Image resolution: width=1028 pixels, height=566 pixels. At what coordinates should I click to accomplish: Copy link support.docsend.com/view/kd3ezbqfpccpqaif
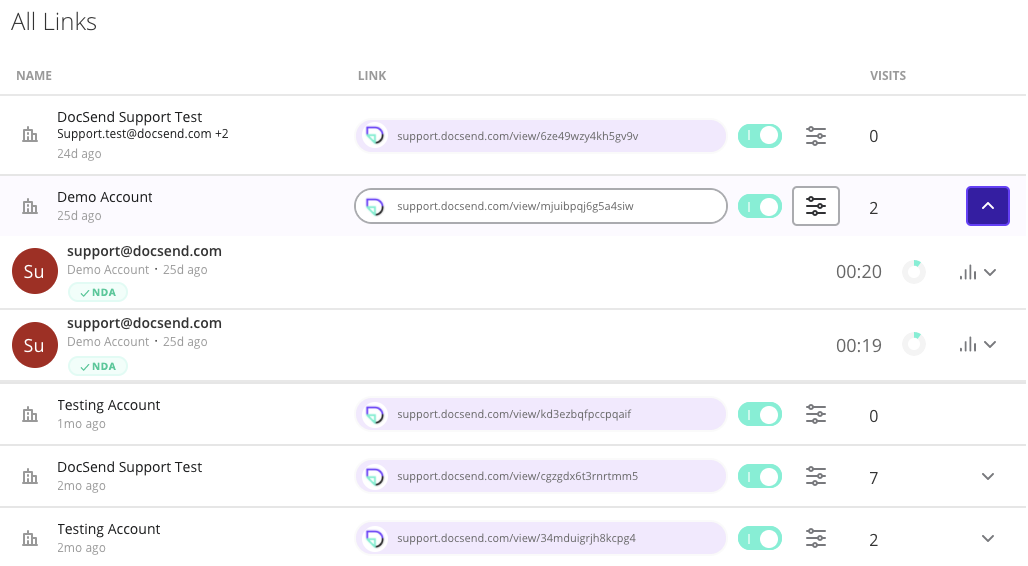pos(541,414)
